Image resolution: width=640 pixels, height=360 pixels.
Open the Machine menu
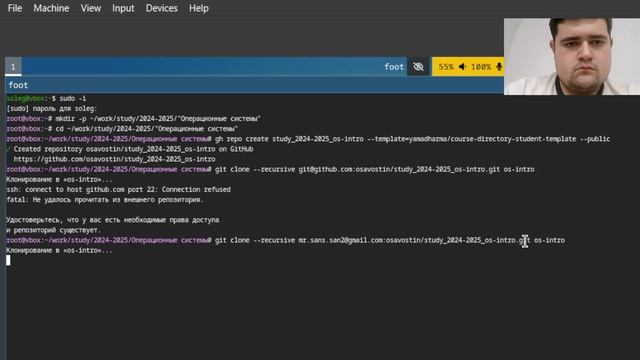[51, 8]
